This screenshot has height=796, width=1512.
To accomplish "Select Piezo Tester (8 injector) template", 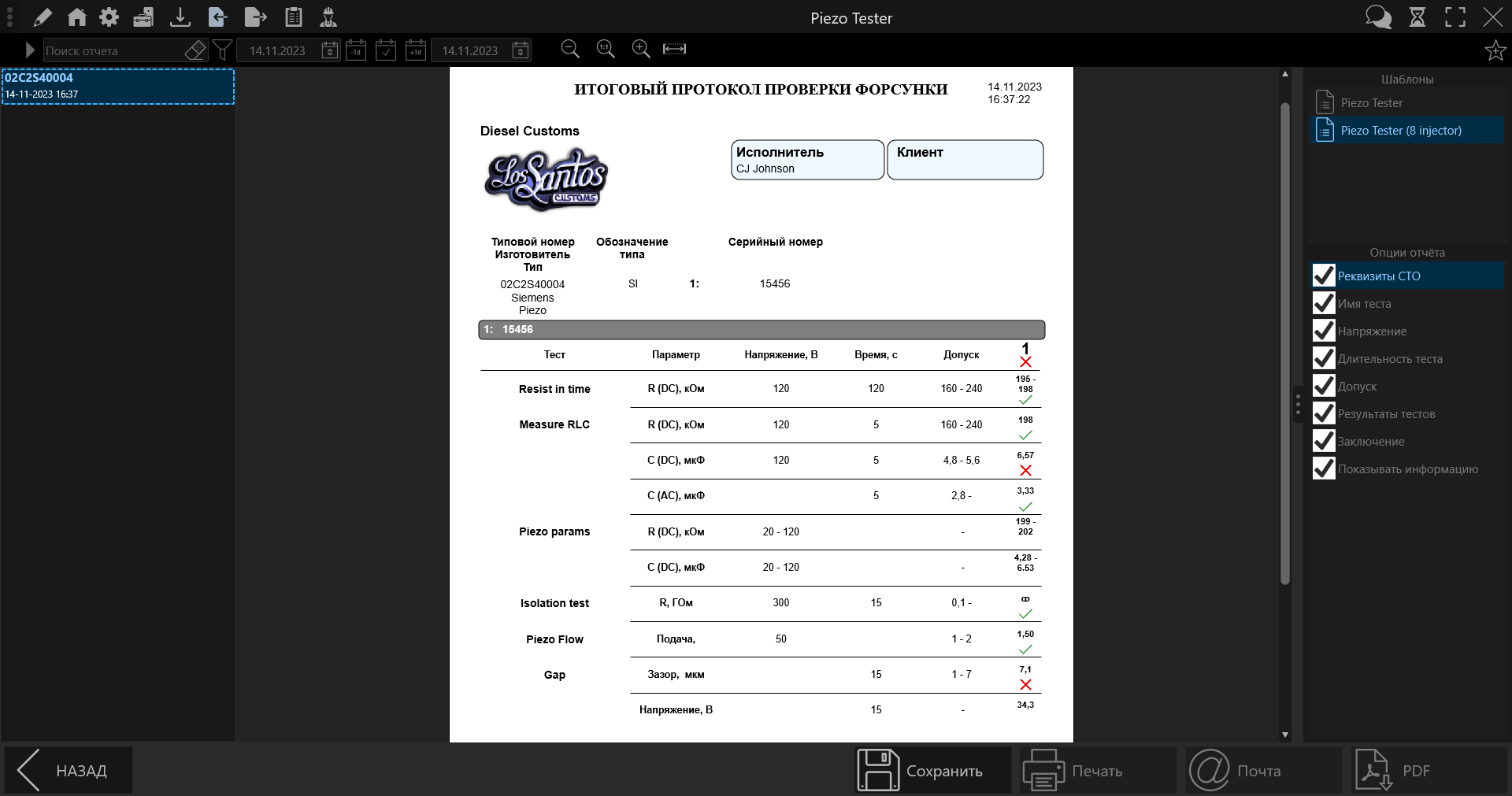I will 1400,131.
